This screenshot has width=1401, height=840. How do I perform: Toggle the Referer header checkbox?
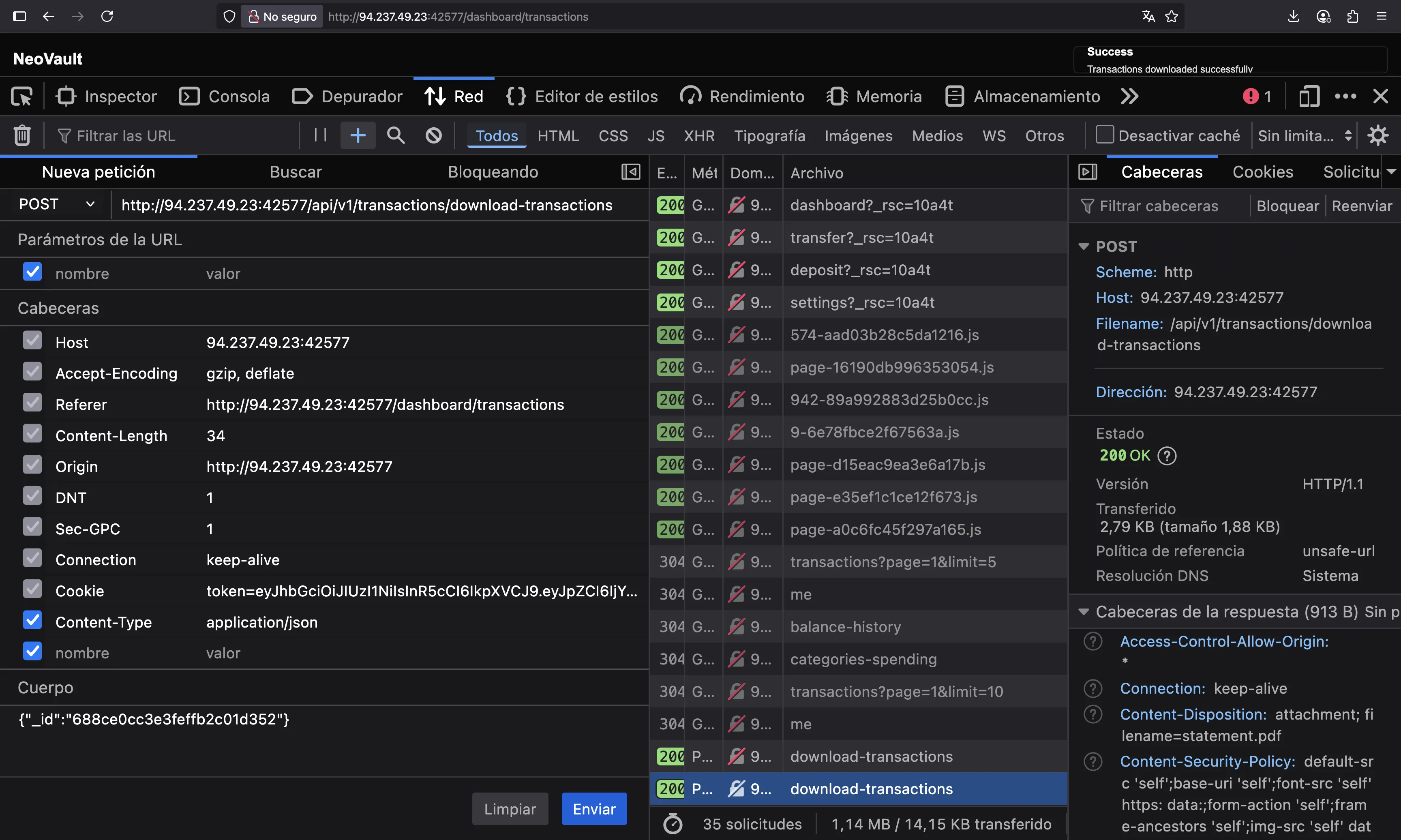pos(32,403)
